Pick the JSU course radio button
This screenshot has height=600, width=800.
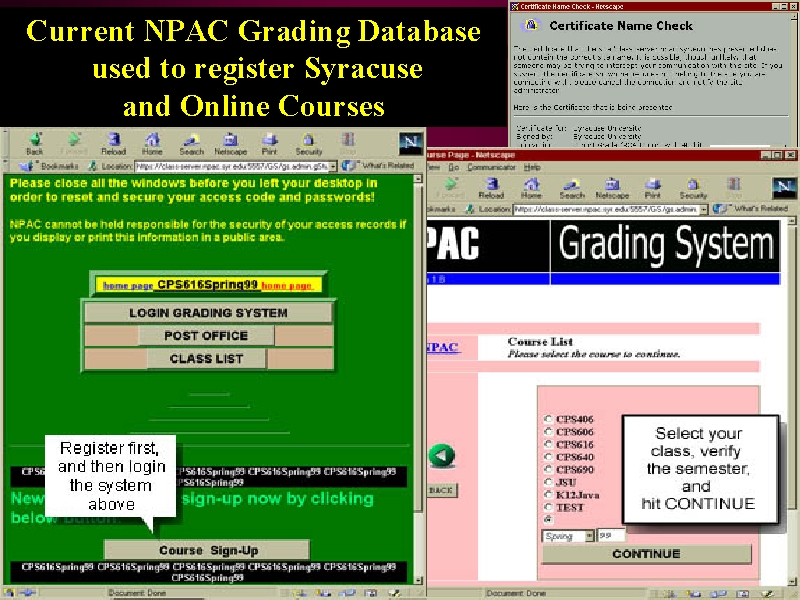[548, 482]
